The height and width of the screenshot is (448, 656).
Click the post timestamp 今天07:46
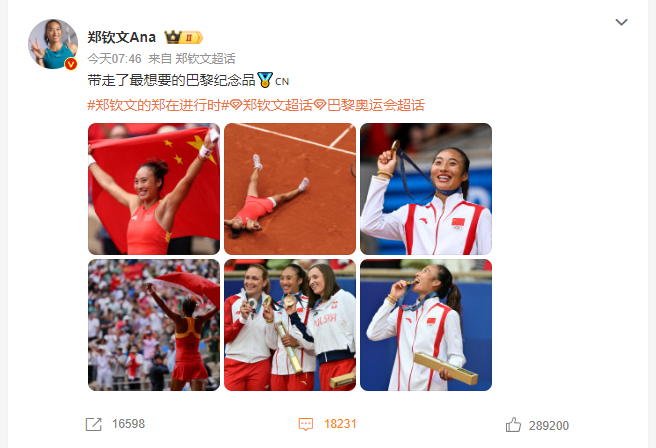(x=114, y=59)
